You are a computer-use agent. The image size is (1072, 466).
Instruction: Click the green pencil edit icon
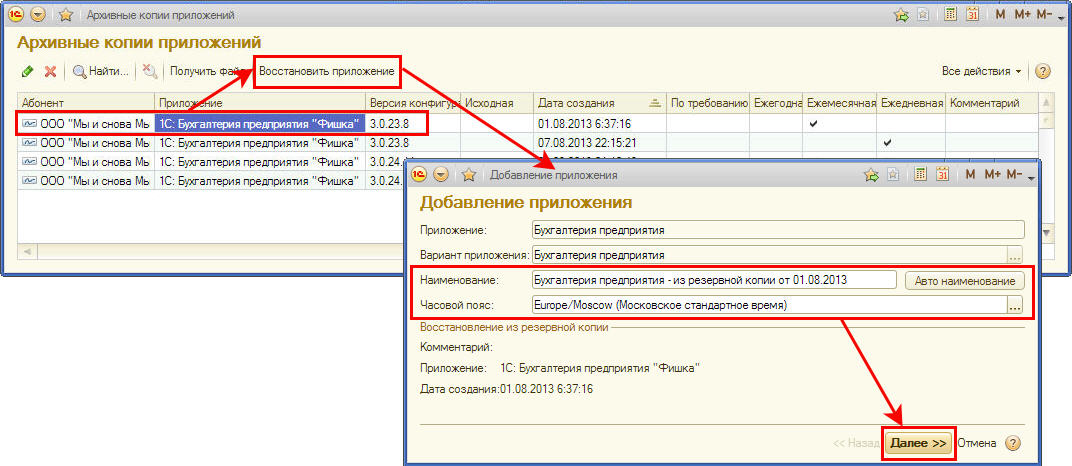pos(27,72)
